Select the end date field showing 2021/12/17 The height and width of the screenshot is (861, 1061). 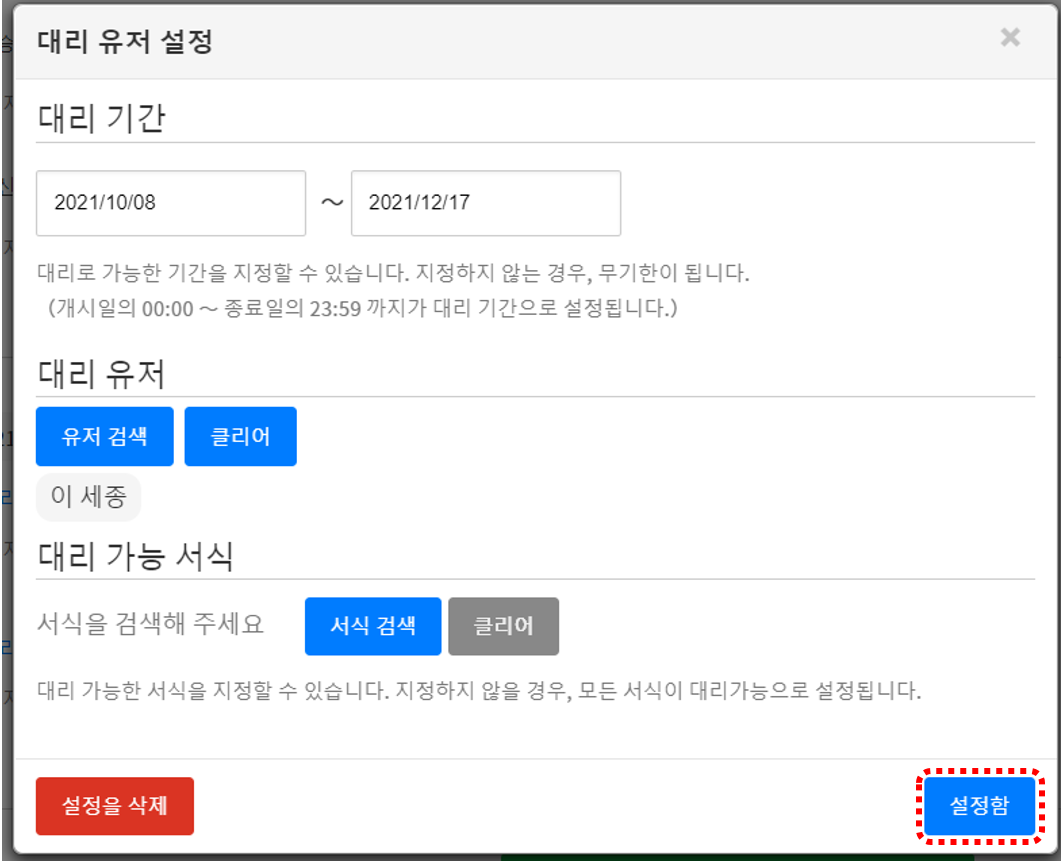pyautogui.click(x=485, y=203)
